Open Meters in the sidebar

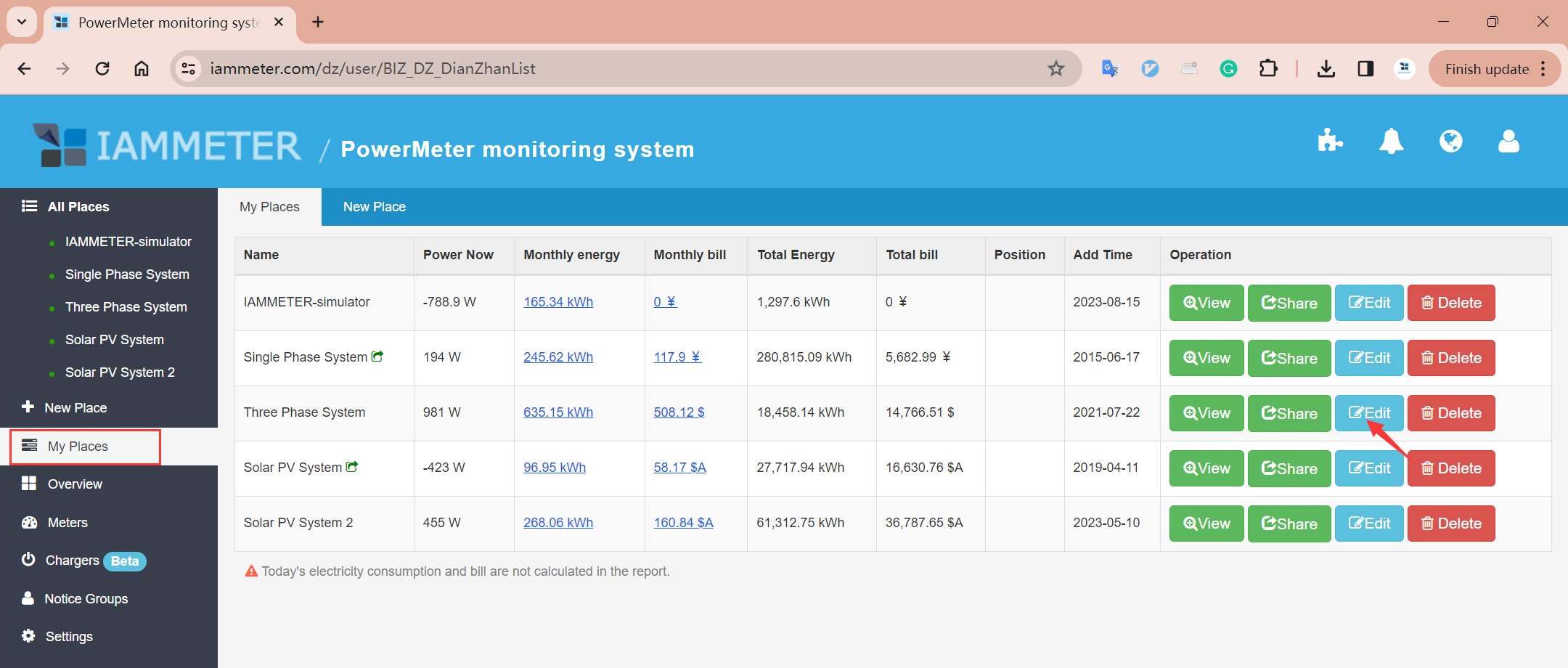tap(67, 523)
